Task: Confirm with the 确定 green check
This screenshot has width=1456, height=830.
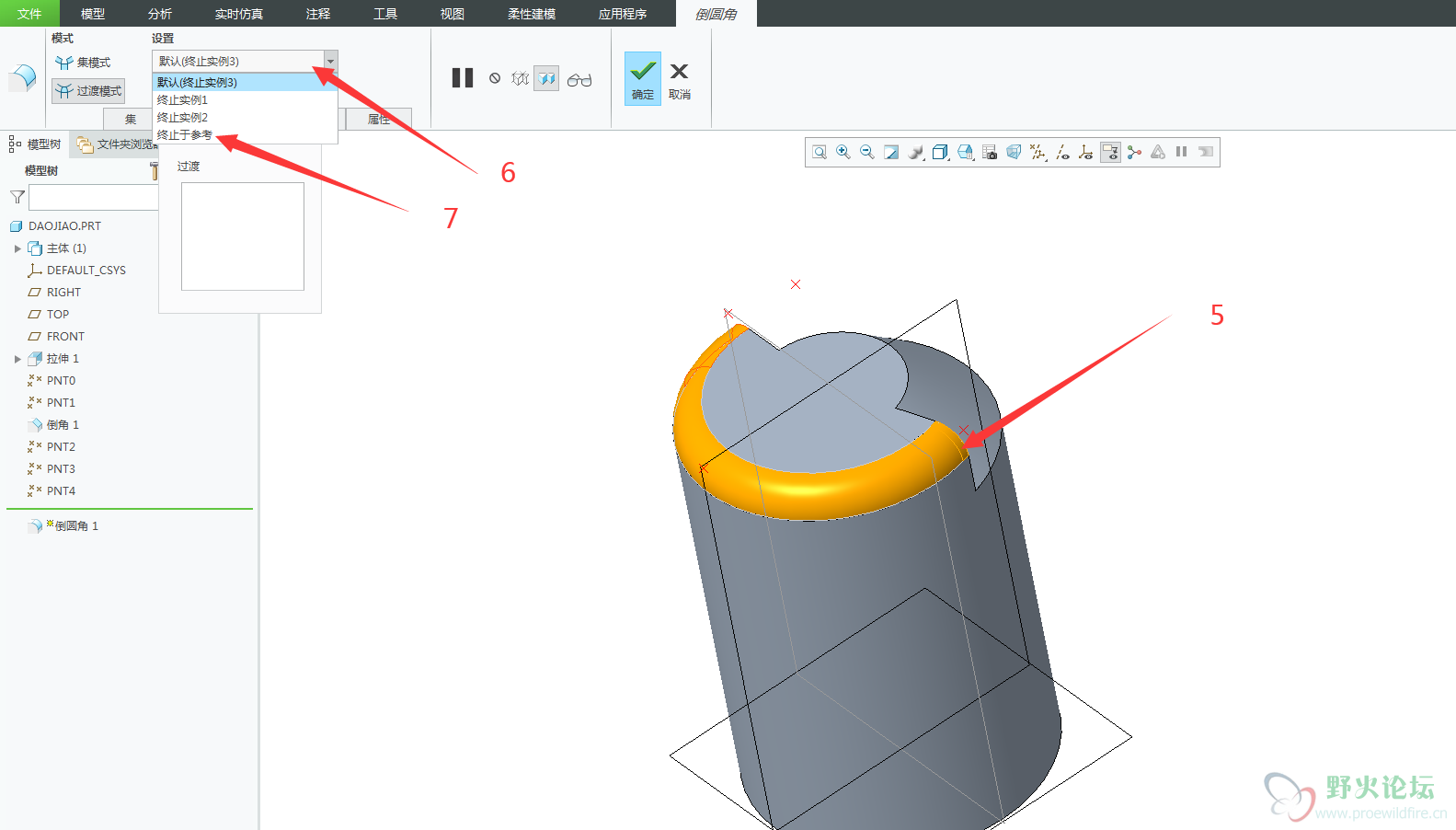Action: click(x=643, y=78)
